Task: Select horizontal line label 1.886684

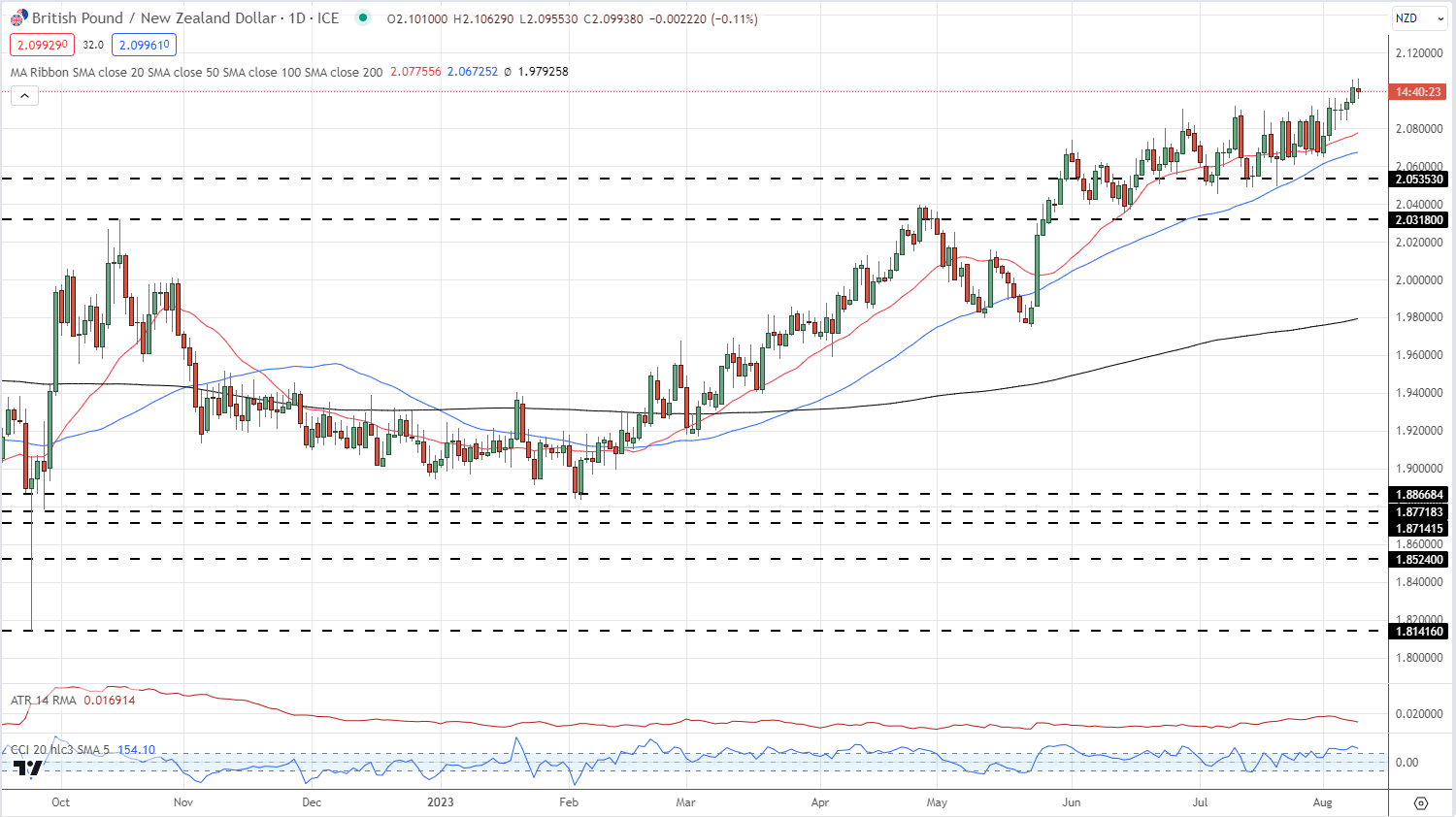Action: (x=1419, y=495)
